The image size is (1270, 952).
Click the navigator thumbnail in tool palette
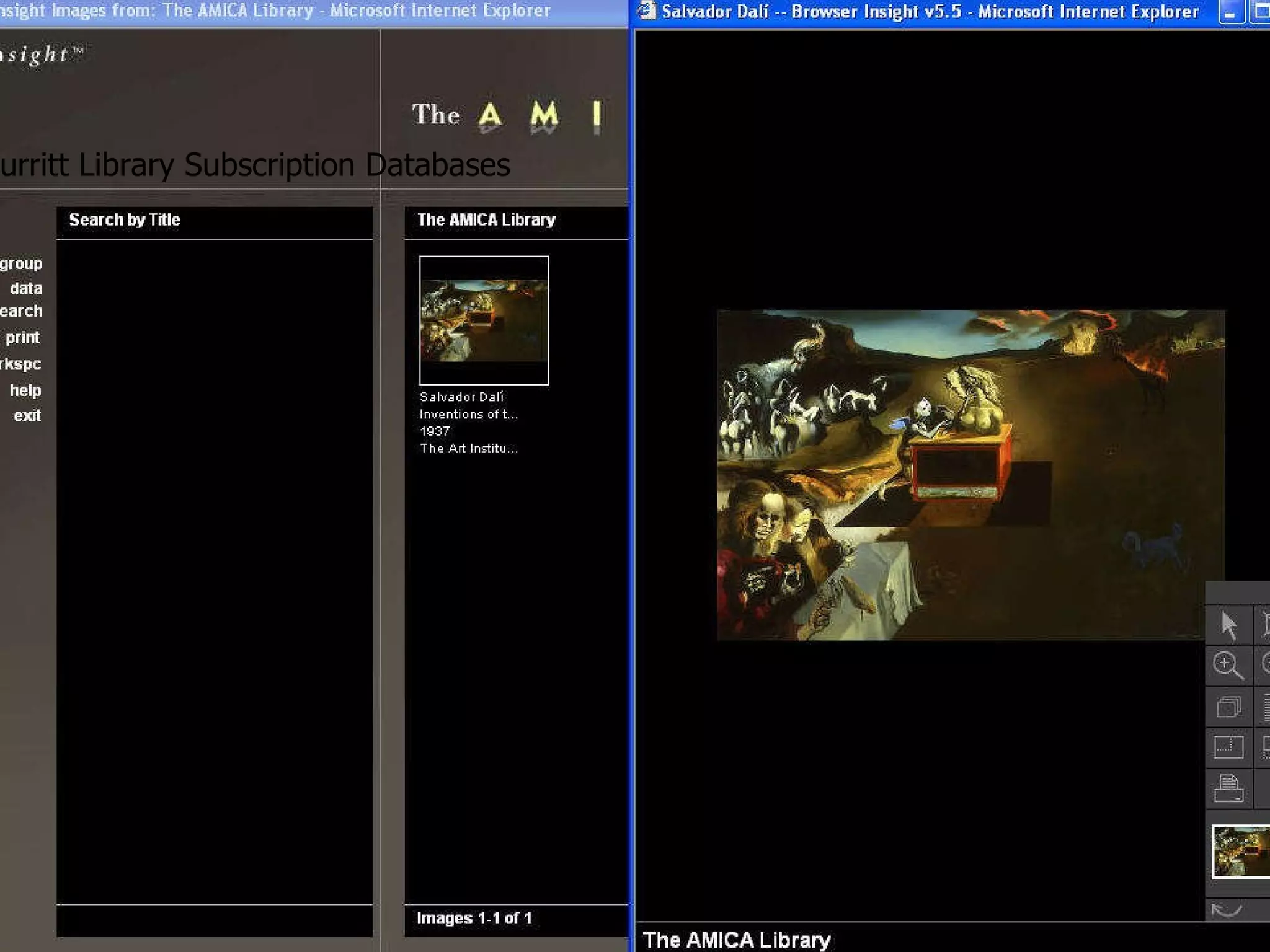1240,851
